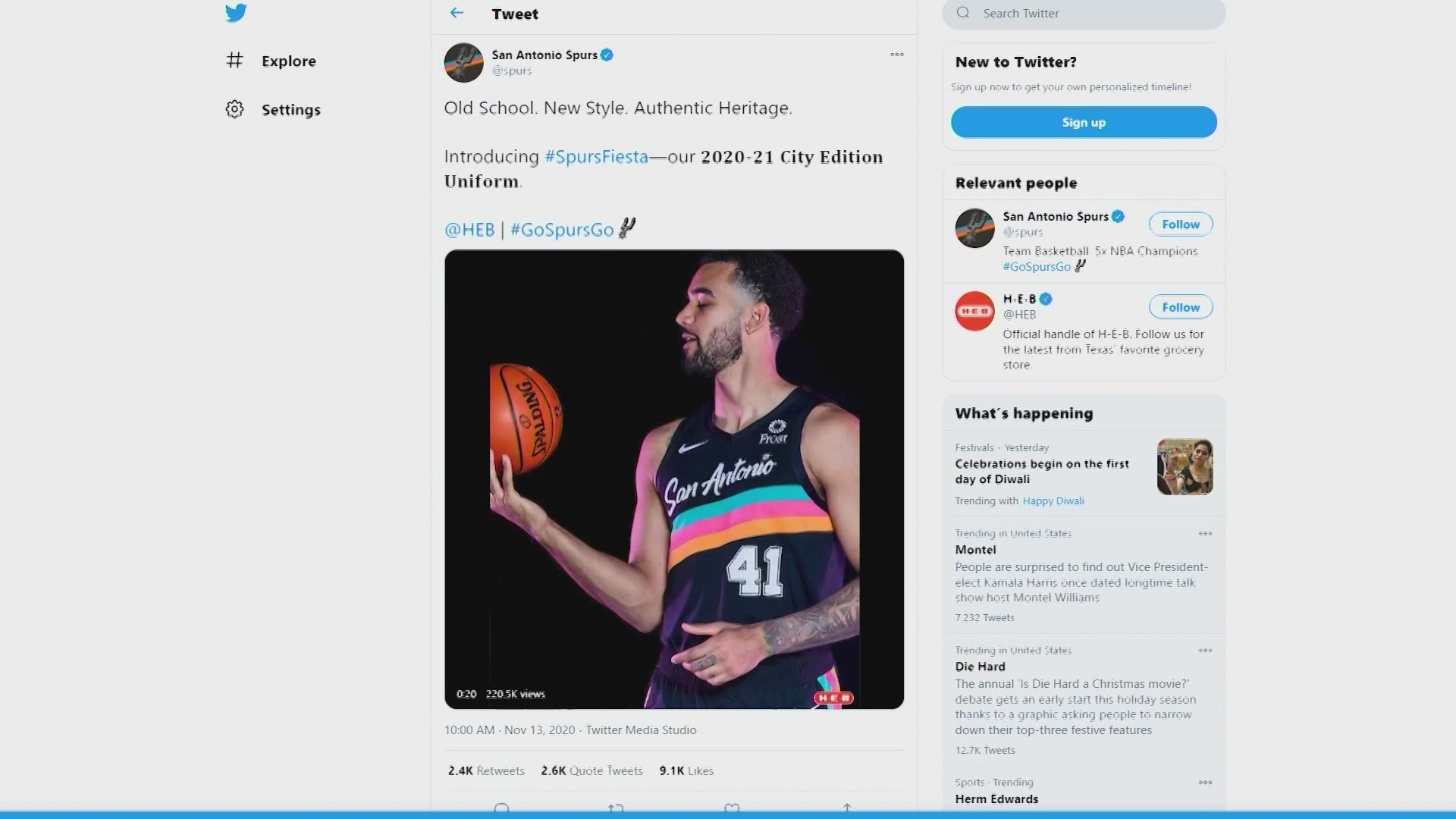Open the Settings gear icon

pos(234,109)
